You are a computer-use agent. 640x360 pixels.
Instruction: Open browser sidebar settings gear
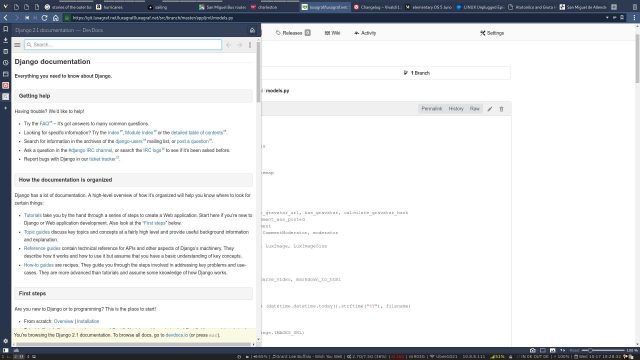pyautogui.click(x=5, y=341)
